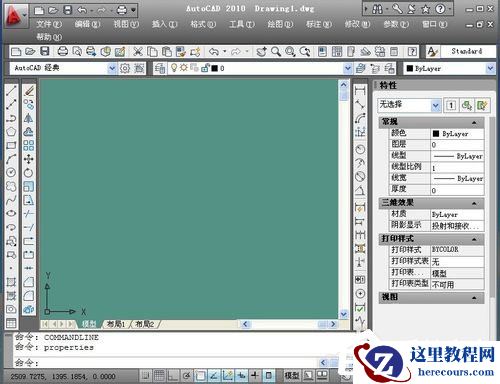Viewport: 500px width, 384px height.
Task: Click the Standard text style box
Action: click(467, 51)
